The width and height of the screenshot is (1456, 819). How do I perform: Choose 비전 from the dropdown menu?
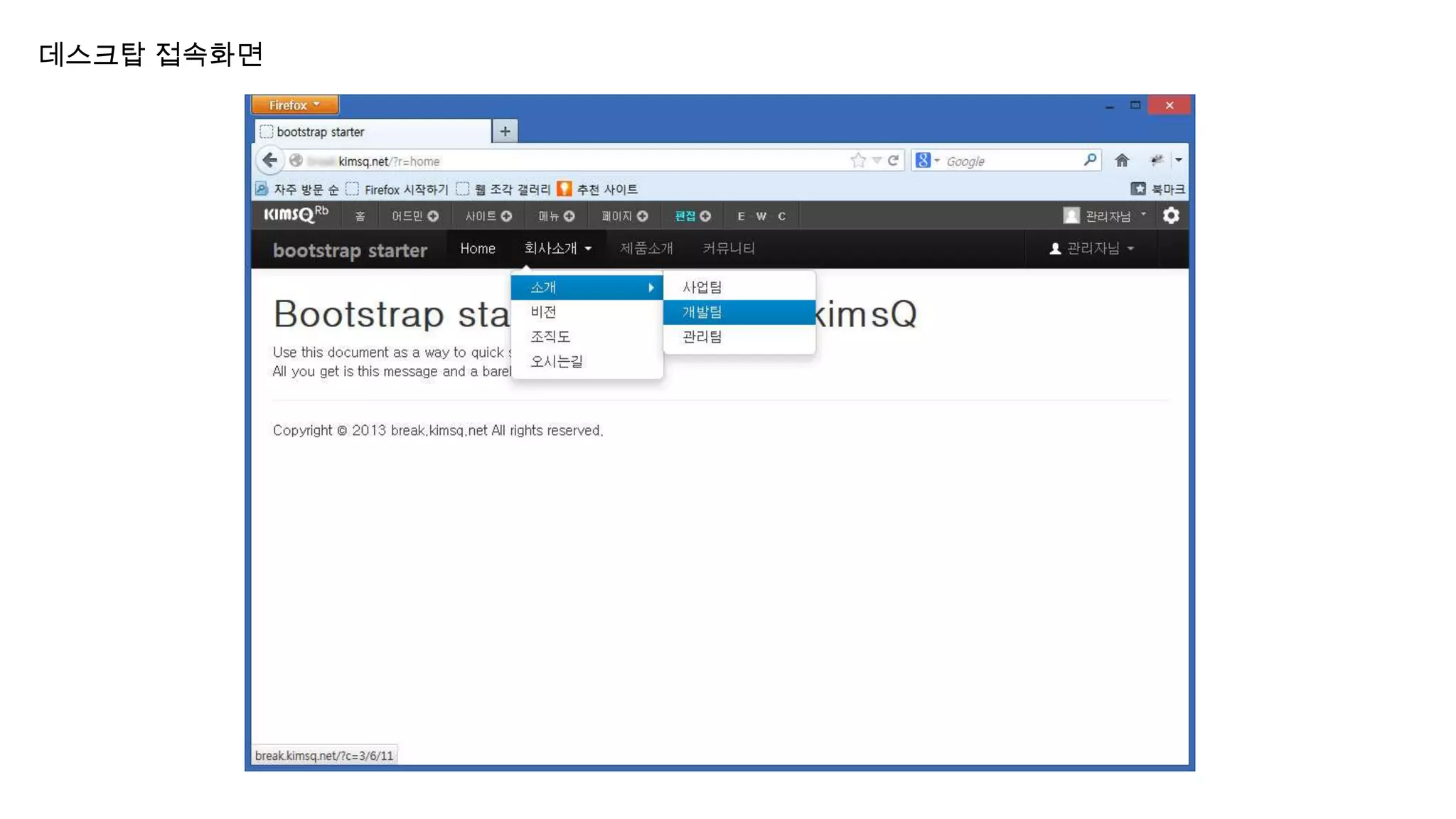(x=544, y=312)
